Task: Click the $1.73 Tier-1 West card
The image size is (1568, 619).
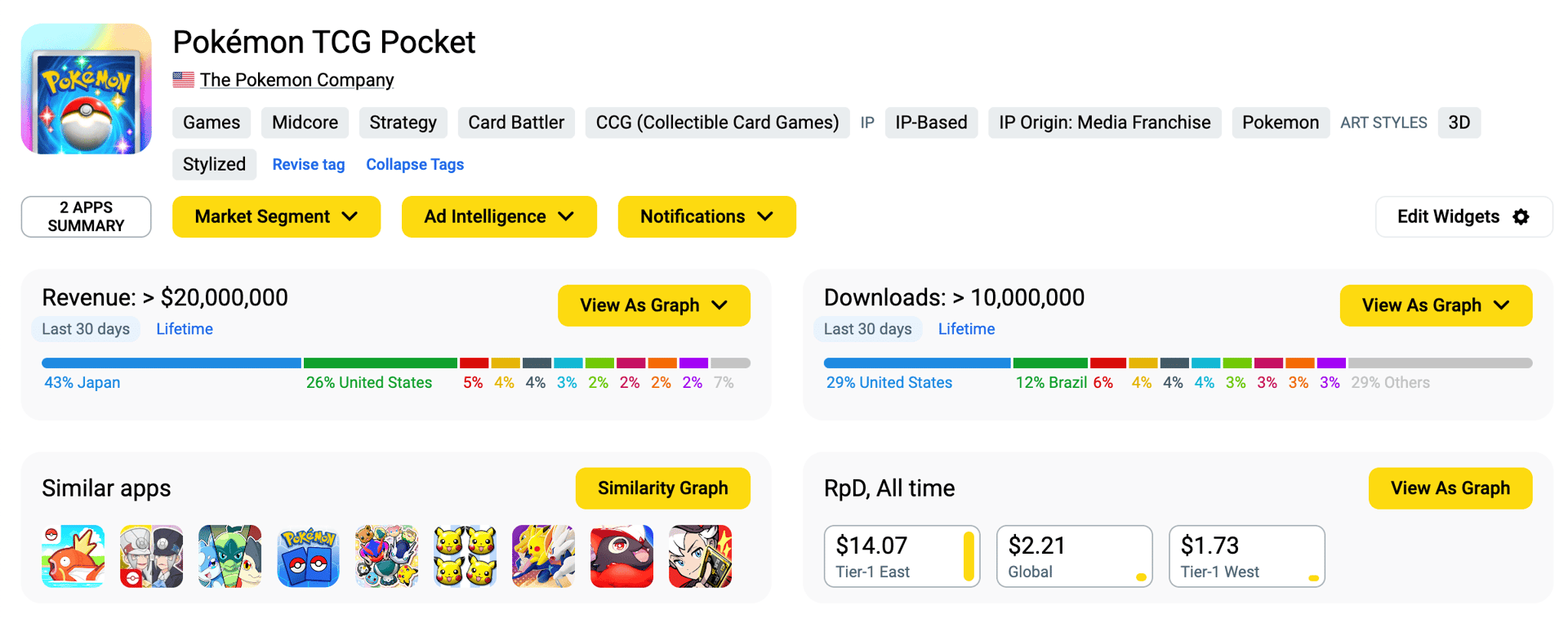Action: pos(1246,556)
